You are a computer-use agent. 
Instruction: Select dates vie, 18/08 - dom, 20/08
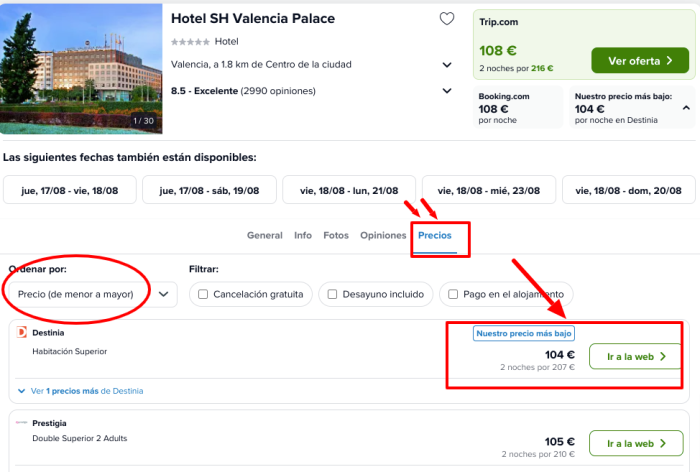629,190
